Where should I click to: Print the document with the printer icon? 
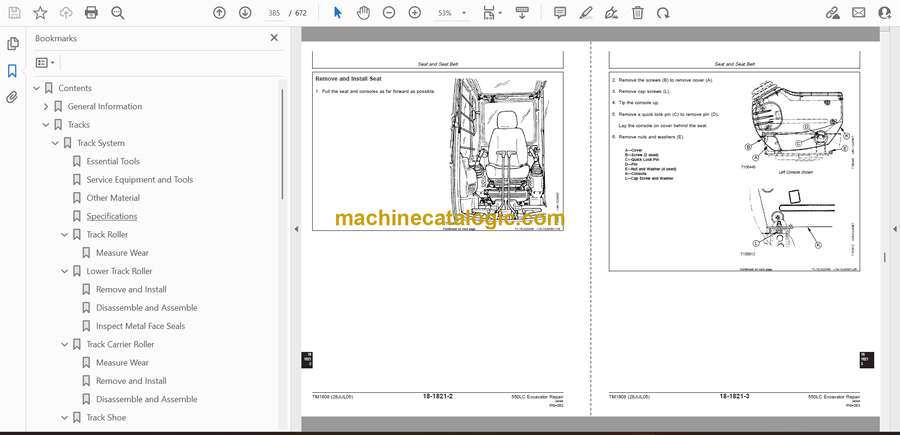pyautogui.click(x=91, y=13)
